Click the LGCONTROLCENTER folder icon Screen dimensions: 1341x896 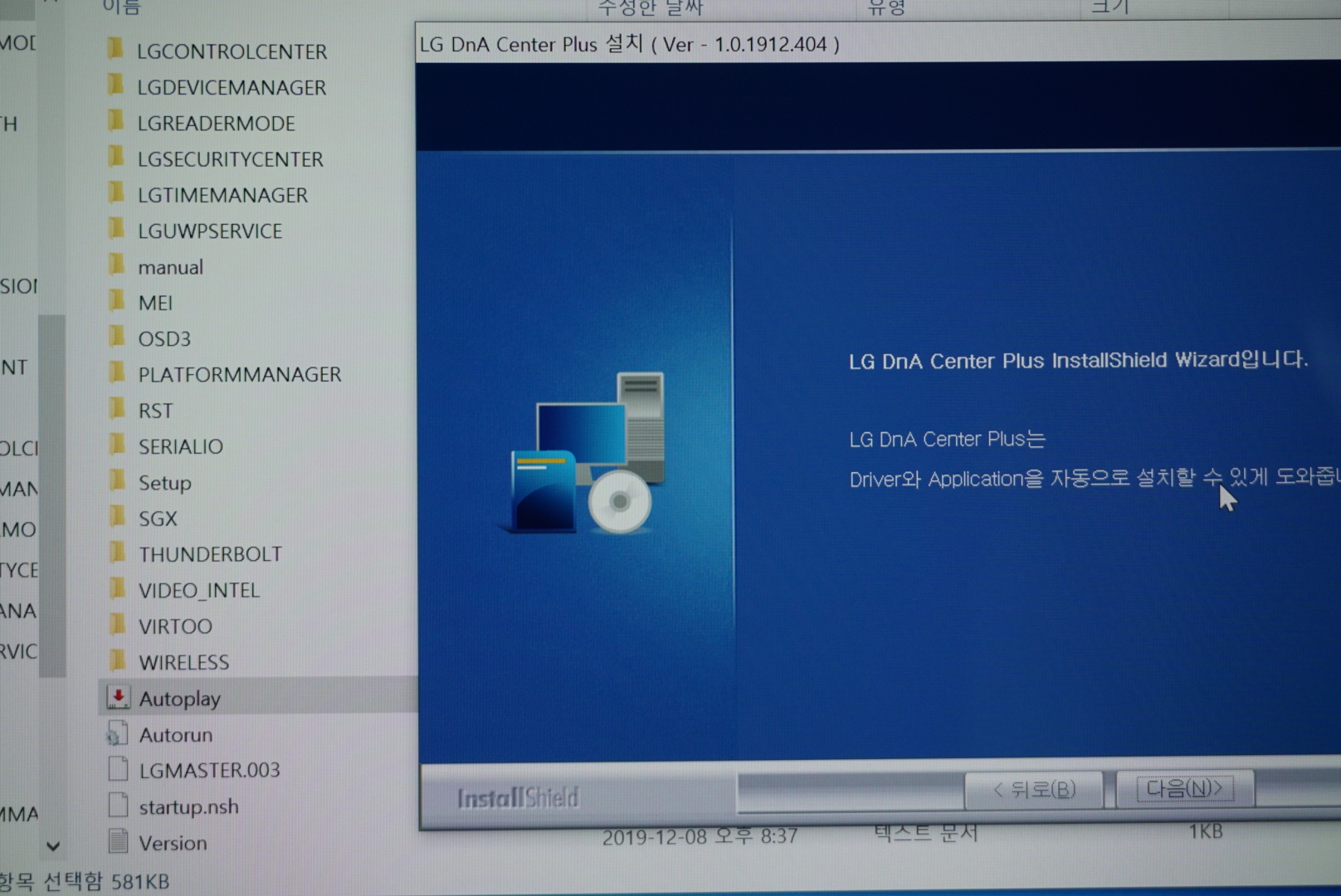[x=116, y=49]
